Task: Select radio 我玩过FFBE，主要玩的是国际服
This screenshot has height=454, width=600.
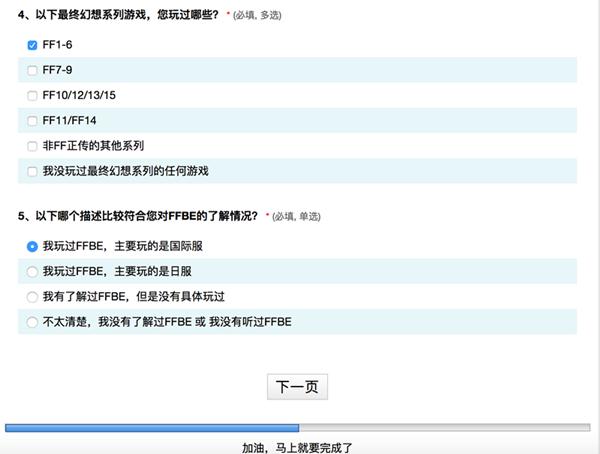Action: (x=32, y=247)
